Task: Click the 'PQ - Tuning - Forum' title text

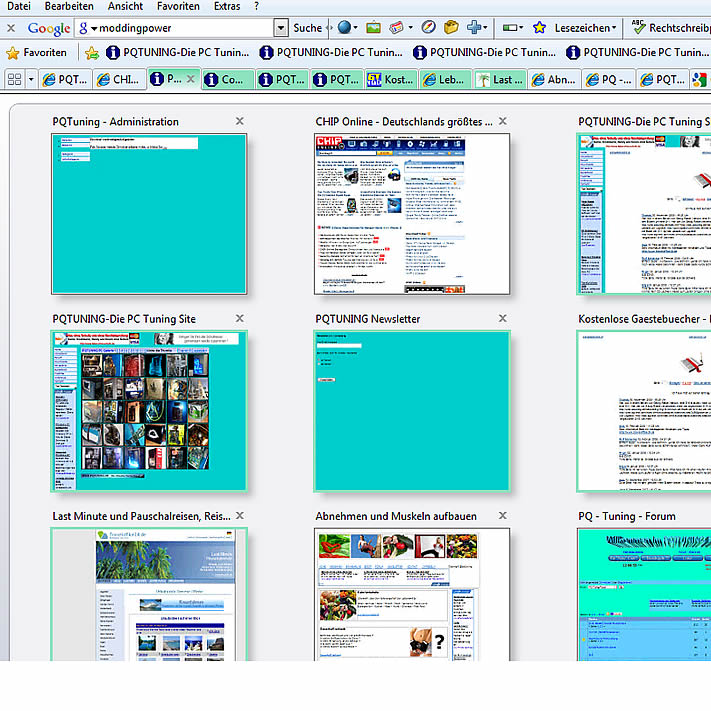Action: tap(627, 516)
